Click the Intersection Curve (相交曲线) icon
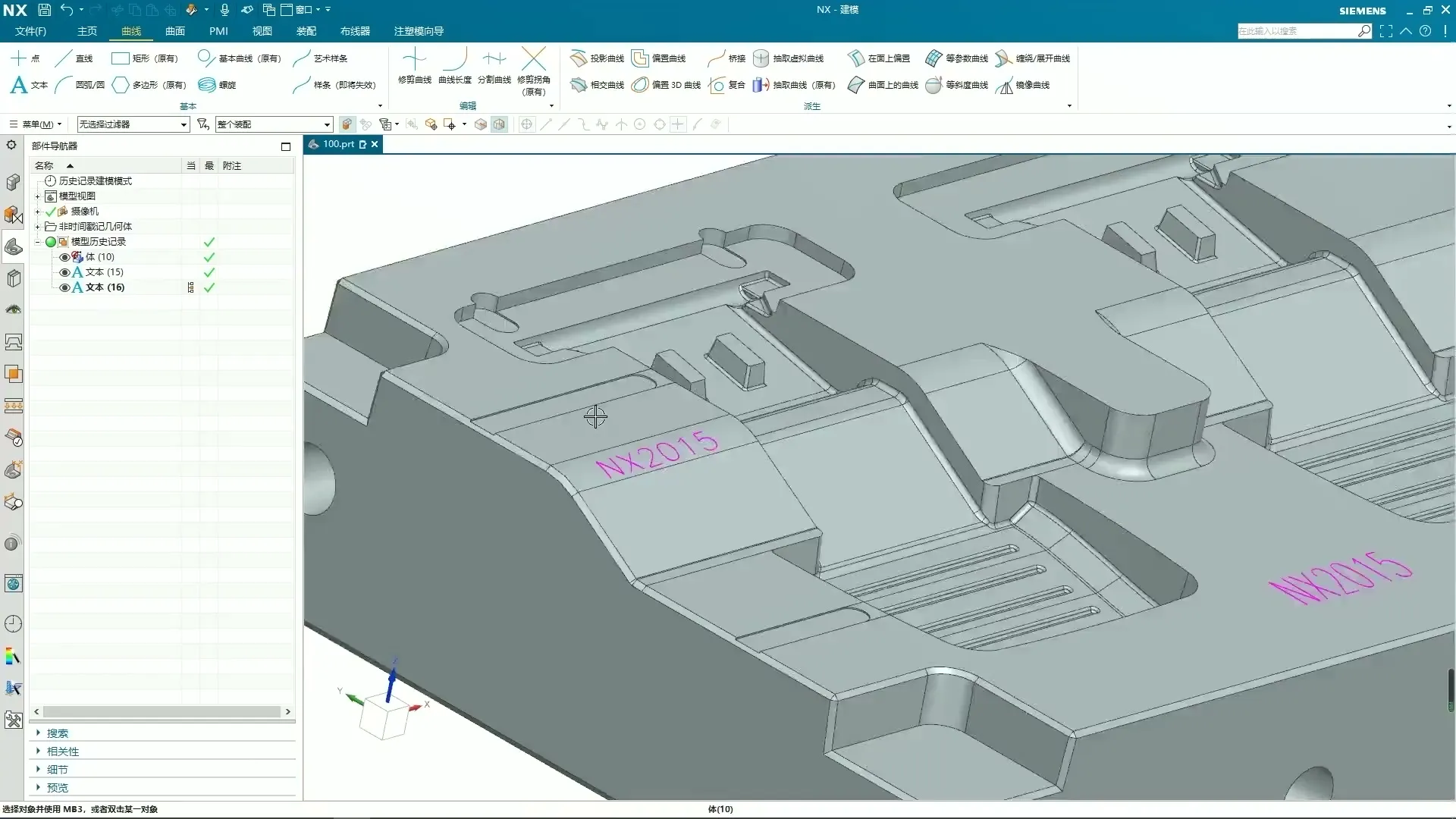 tap(579, 85)
